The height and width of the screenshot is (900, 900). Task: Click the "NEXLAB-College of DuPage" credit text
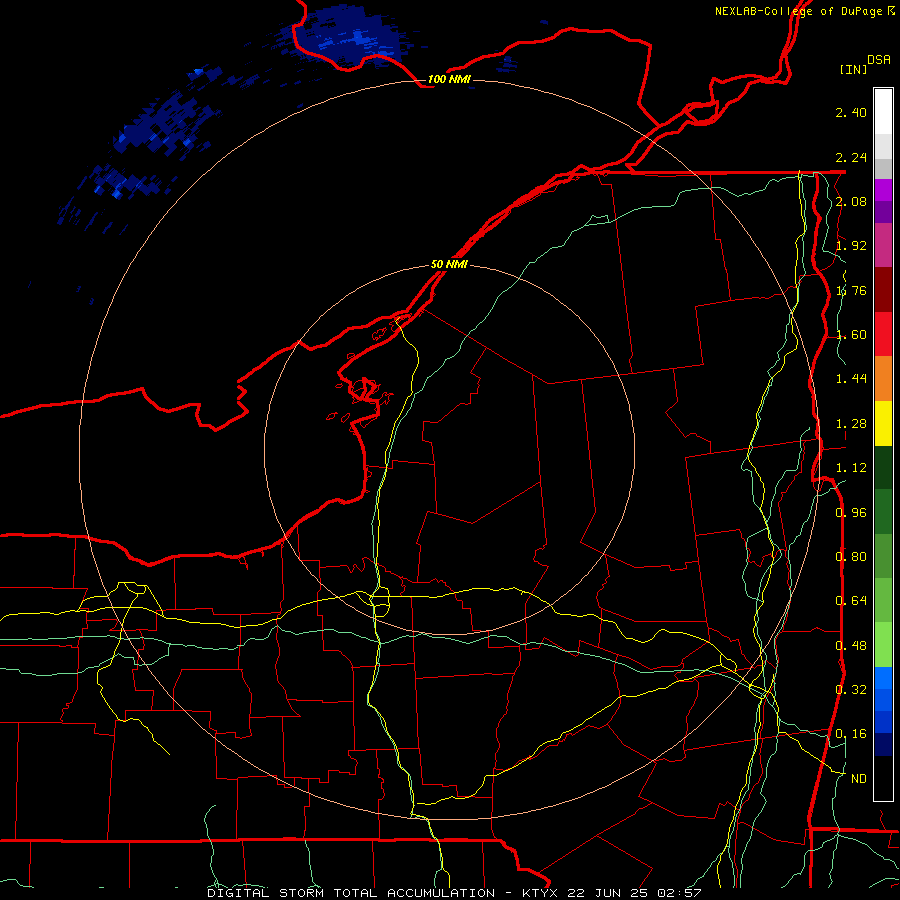(799, 11)
